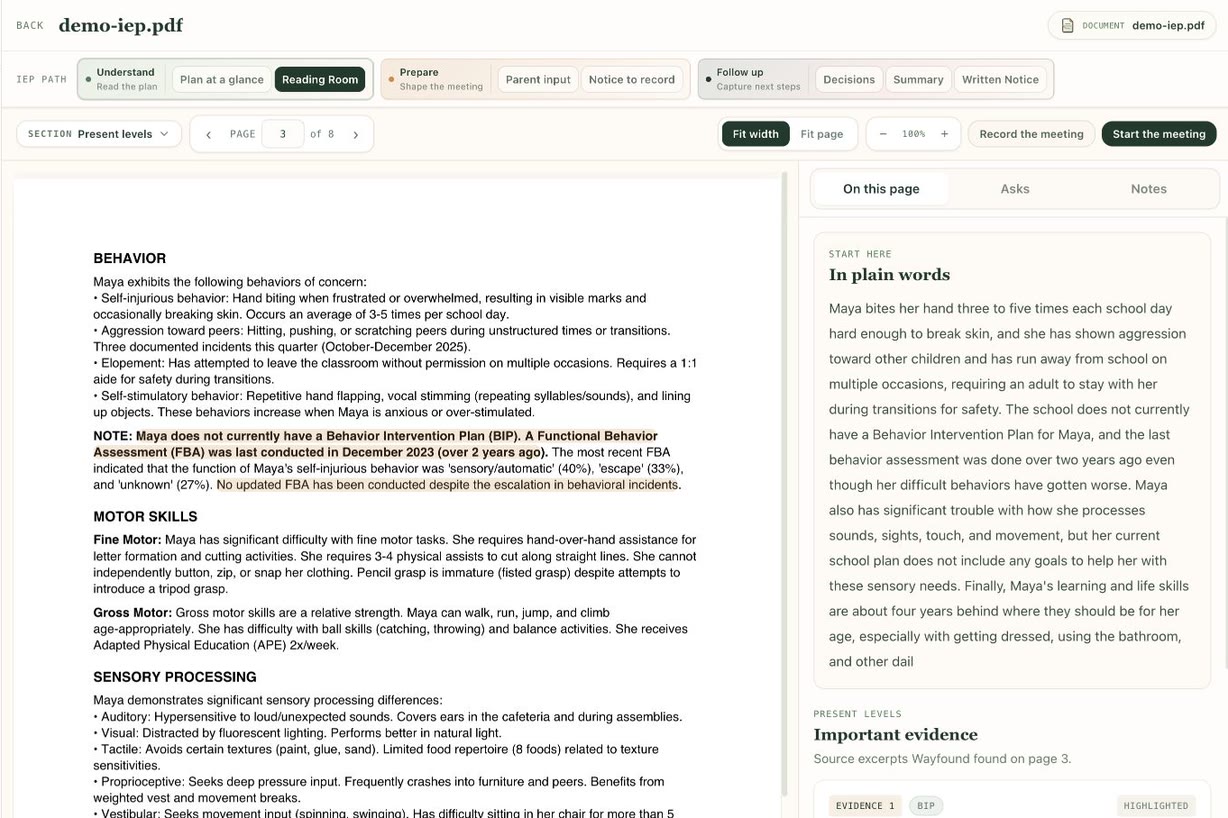Open the Decisions step

pyautogui.click(x=849, y=80)
